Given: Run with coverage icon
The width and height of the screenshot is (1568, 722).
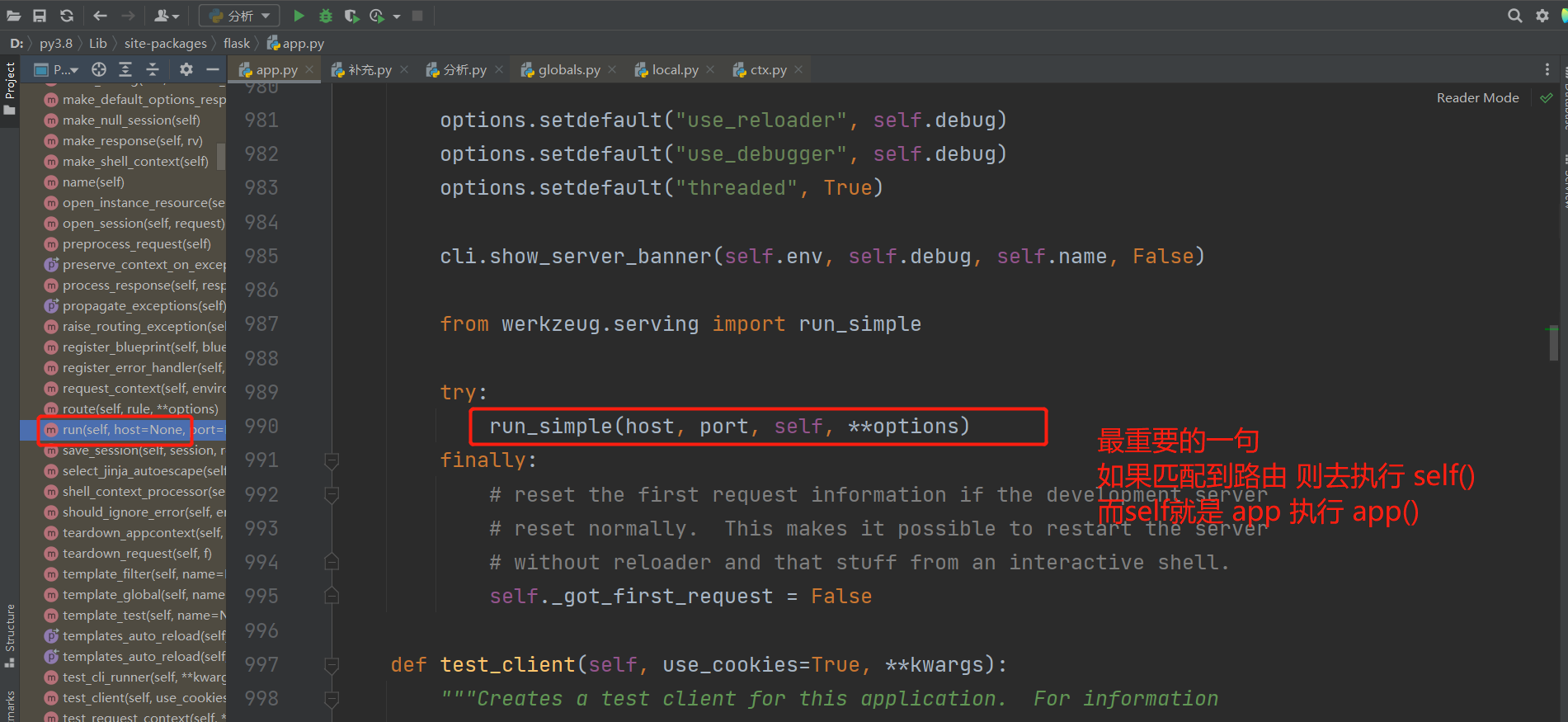Looking at the screenshot, I should coord(351,16).
